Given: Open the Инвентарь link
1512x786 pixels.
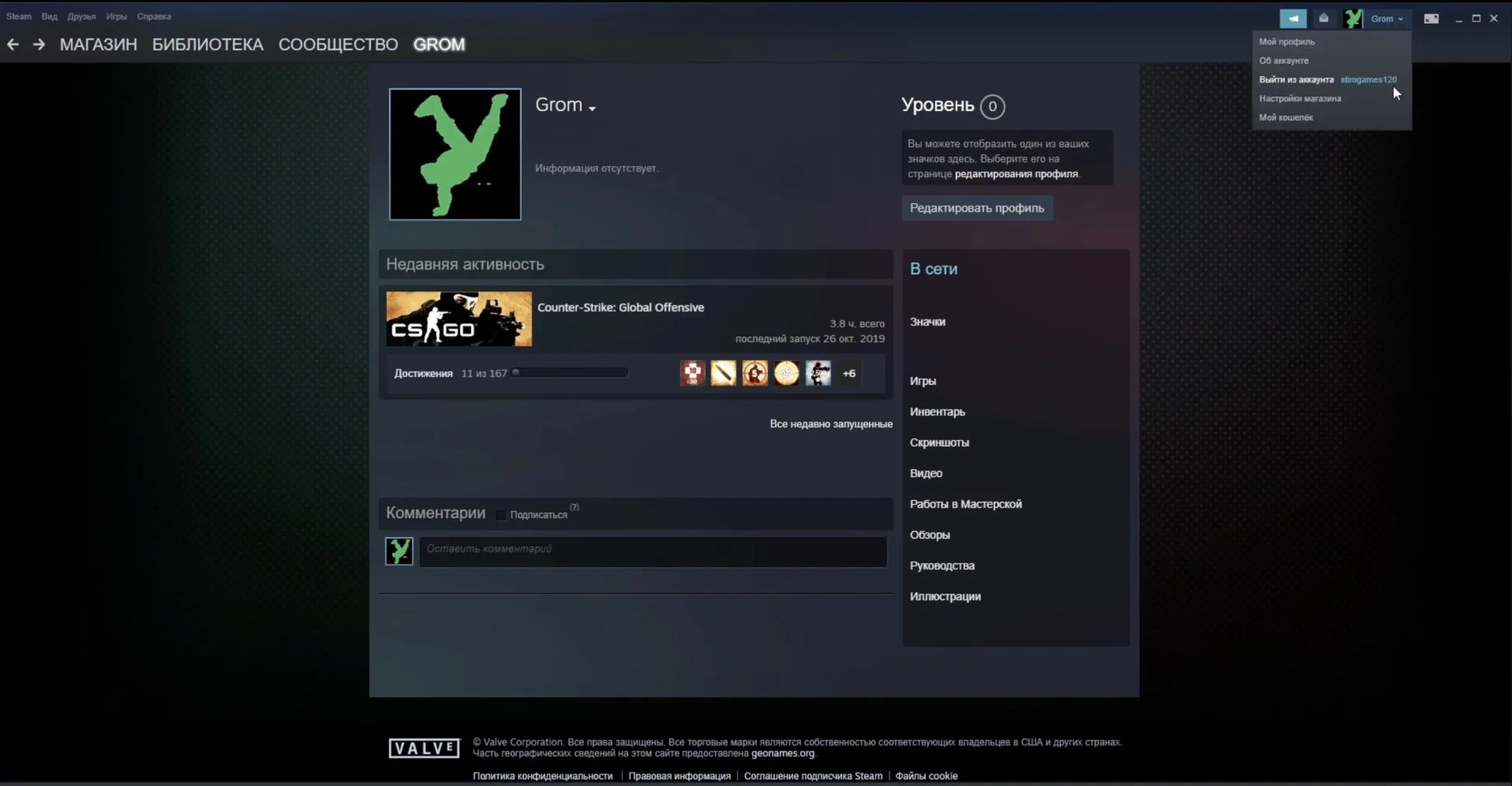Looking at the screenshot, I should coord(937,411).
